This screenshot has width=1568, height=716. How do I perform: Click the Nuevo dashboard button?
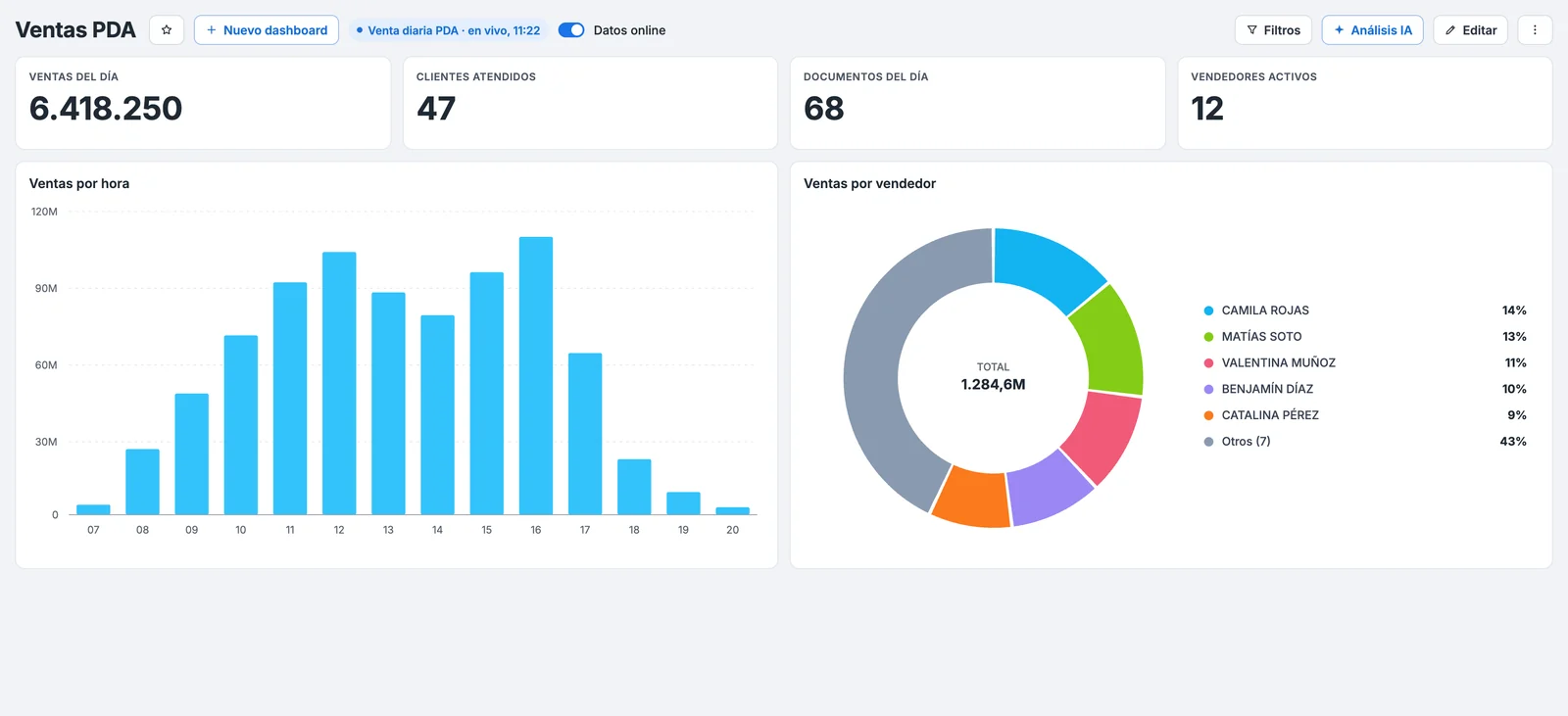267,30
